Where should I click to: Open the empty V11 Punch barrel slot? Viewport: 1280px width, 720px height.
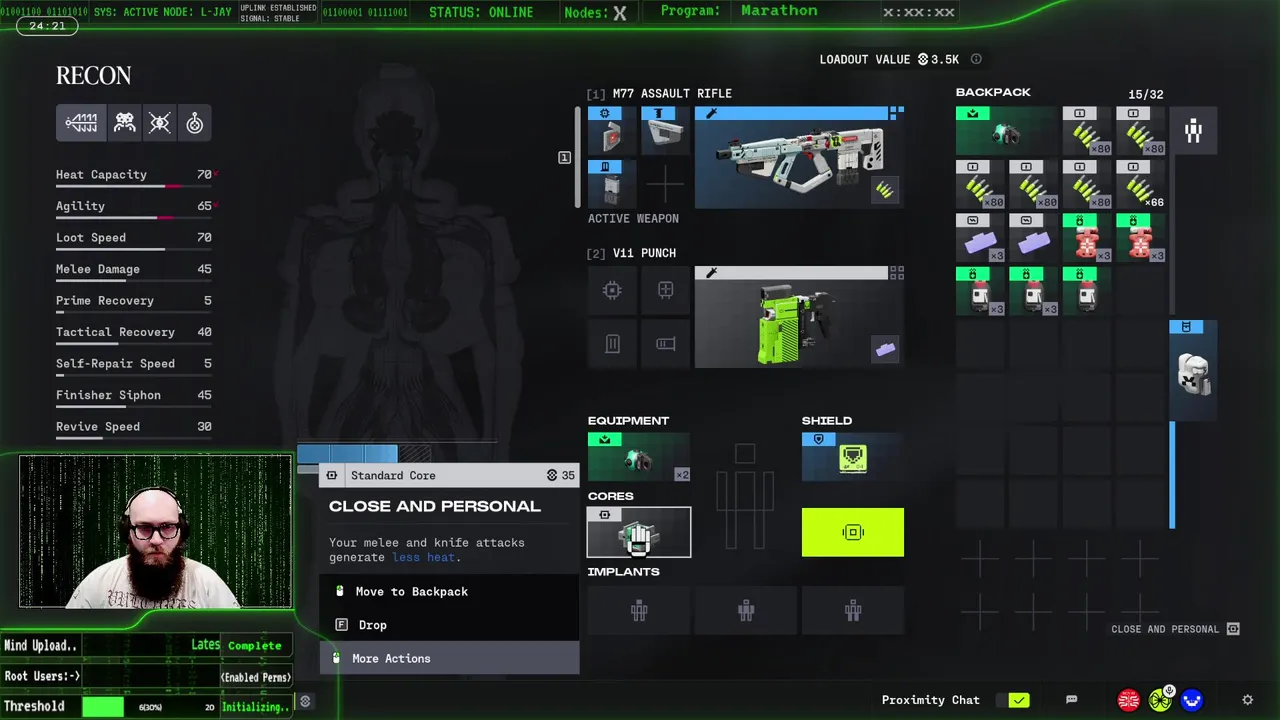665,344
